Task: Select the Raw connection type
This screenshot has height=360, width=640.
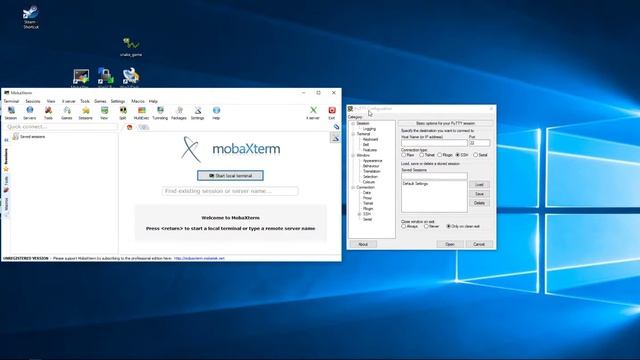Action: pyautogui.click(x=404, y=155)
